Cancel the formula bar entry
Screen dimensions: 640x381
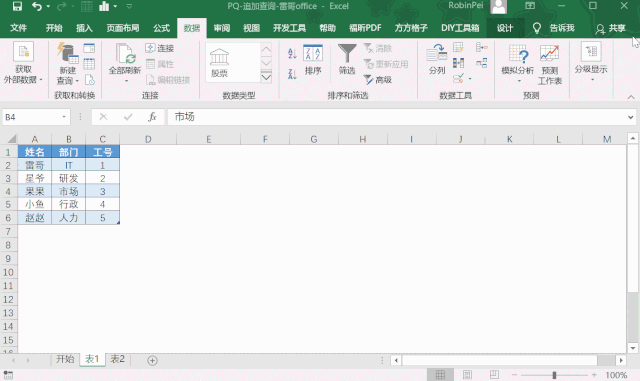103,117
